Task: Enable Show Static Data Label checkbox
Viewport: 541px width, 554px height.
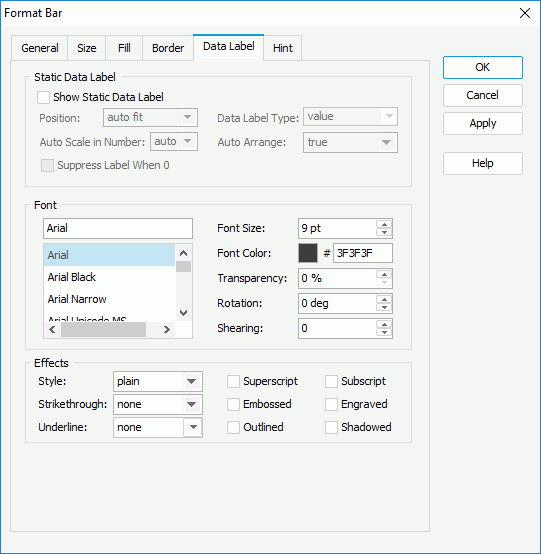Action: point(43,97)
